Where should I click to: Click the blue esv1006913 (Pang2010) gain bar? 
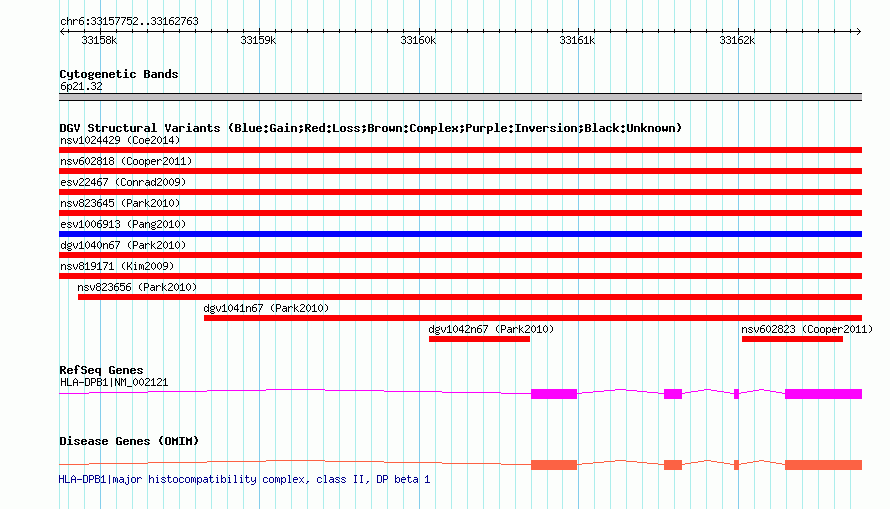point(460,234)
